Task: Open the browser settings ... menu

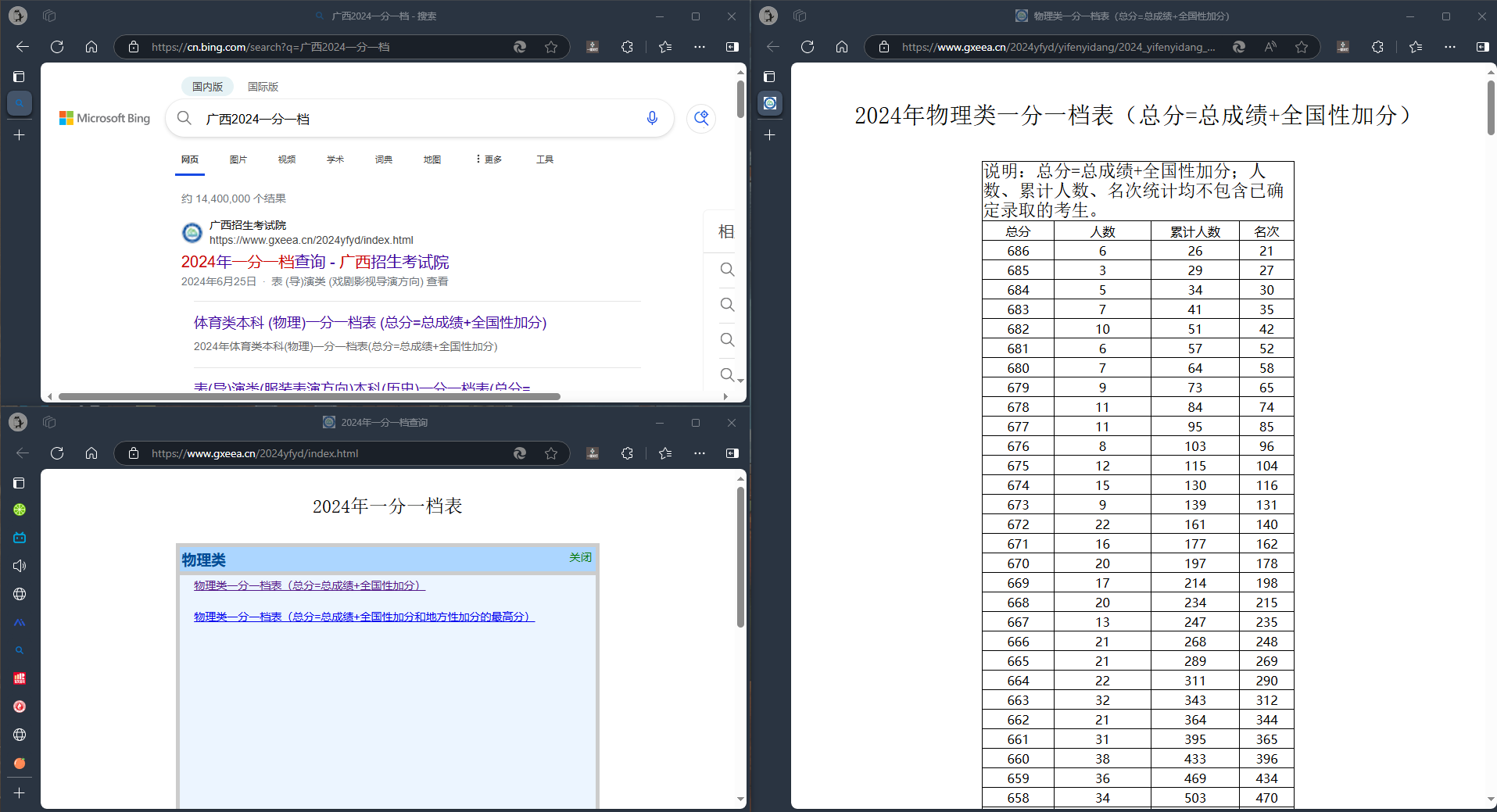Action: click(x=698, y=47)
